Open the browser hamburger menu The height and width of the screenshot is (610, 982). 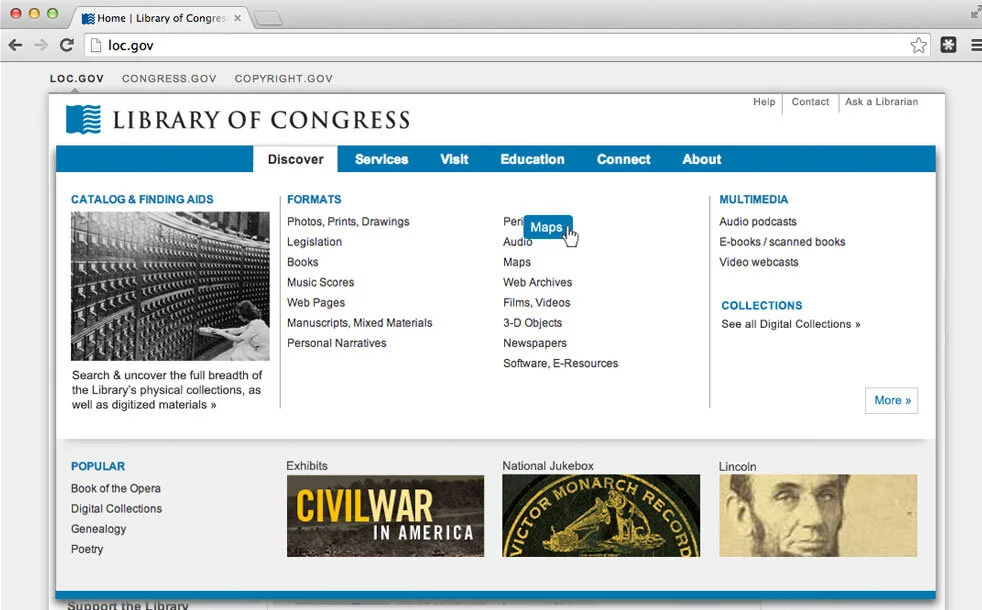tap(976, 45)
